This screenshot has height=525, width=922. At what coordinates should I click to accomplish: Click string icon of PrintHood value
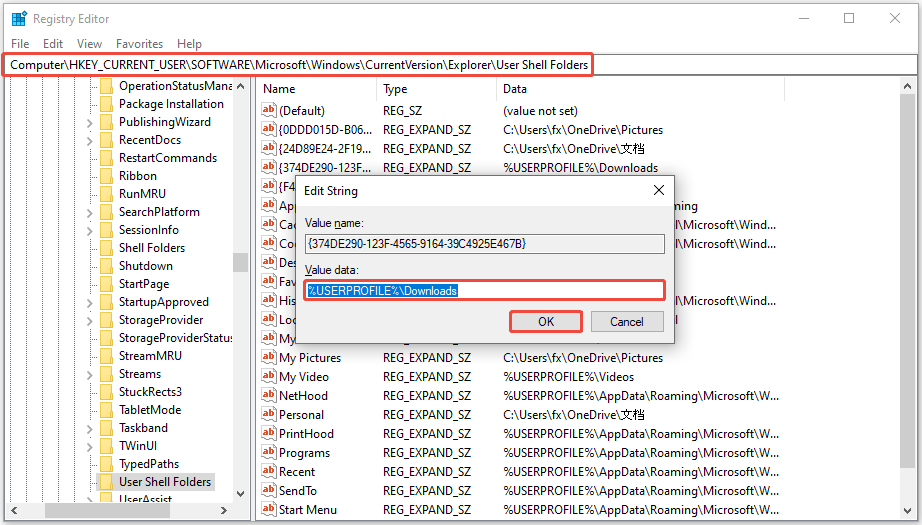(269, 433)
